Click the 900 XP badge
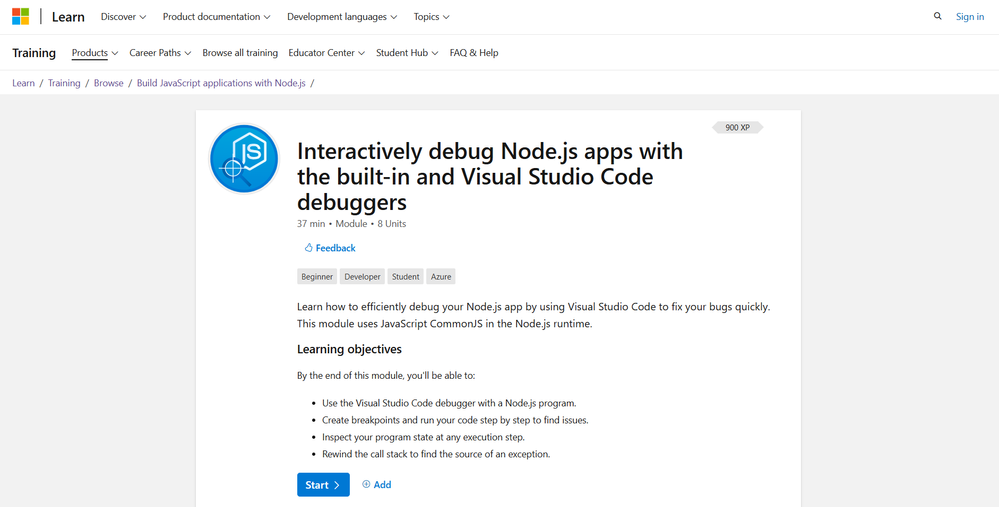The height and width of the screenshot is (507, 999). point(737,127)
